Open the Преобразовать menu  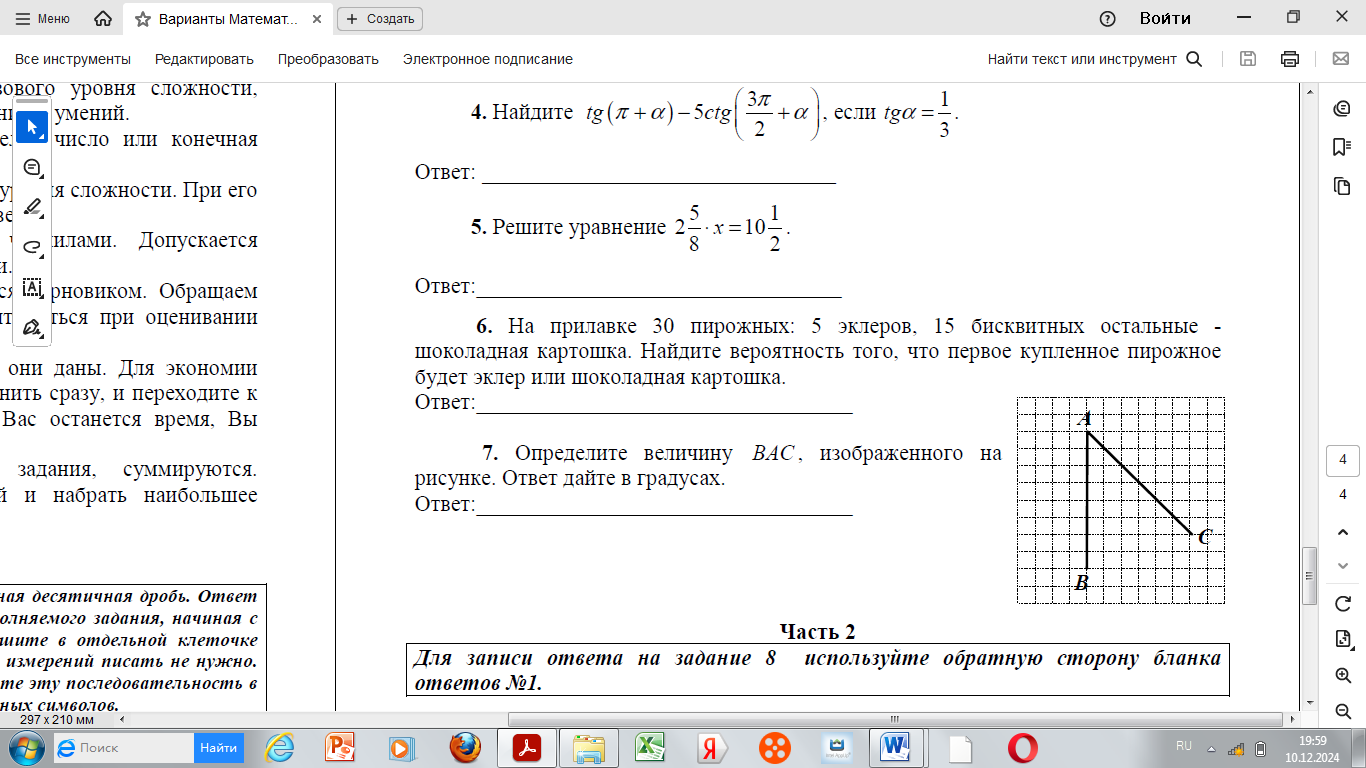click(328, 59)
